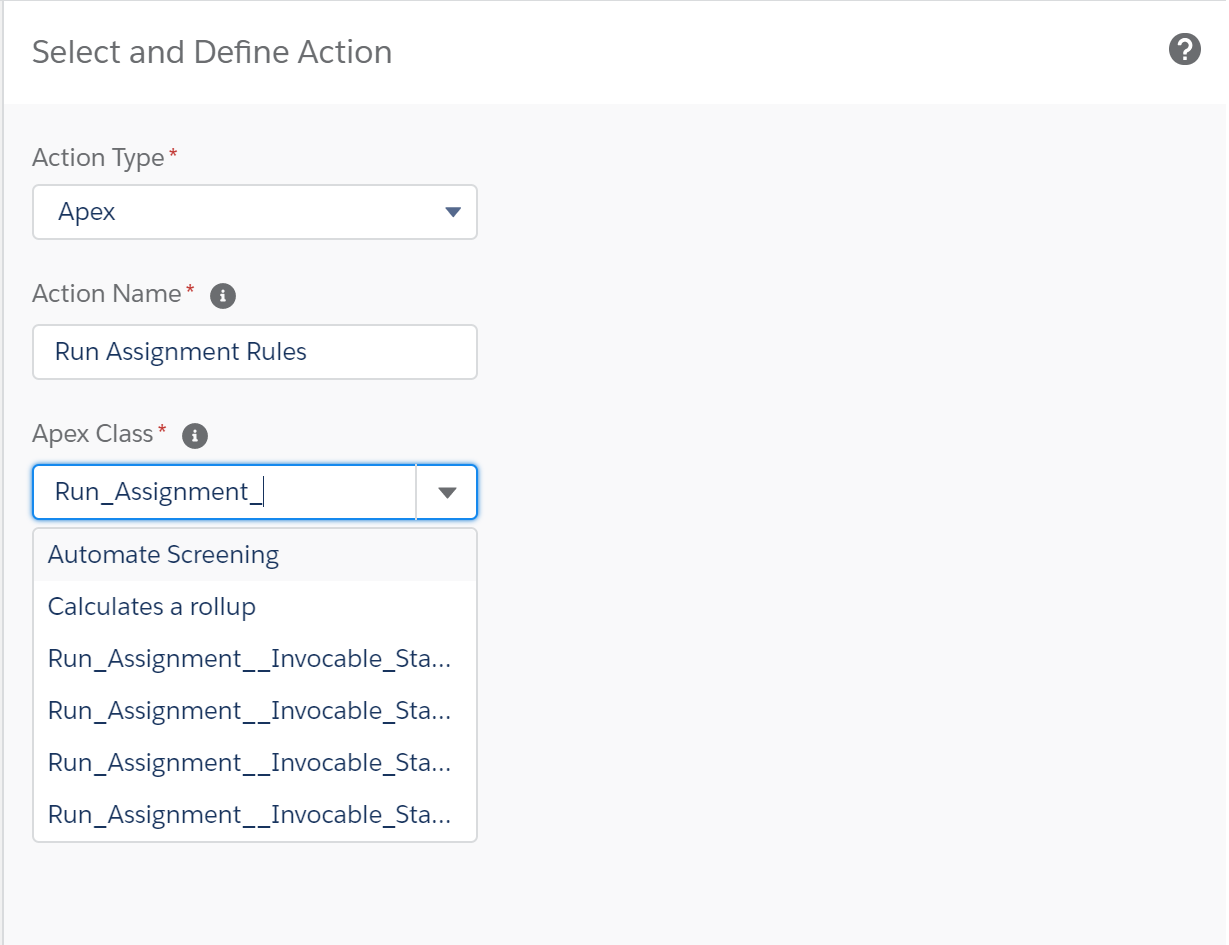The height and width of the screenshot is (945, 1229).
Task: Click the Apex Class label
Action: click(x=92, y=434)
